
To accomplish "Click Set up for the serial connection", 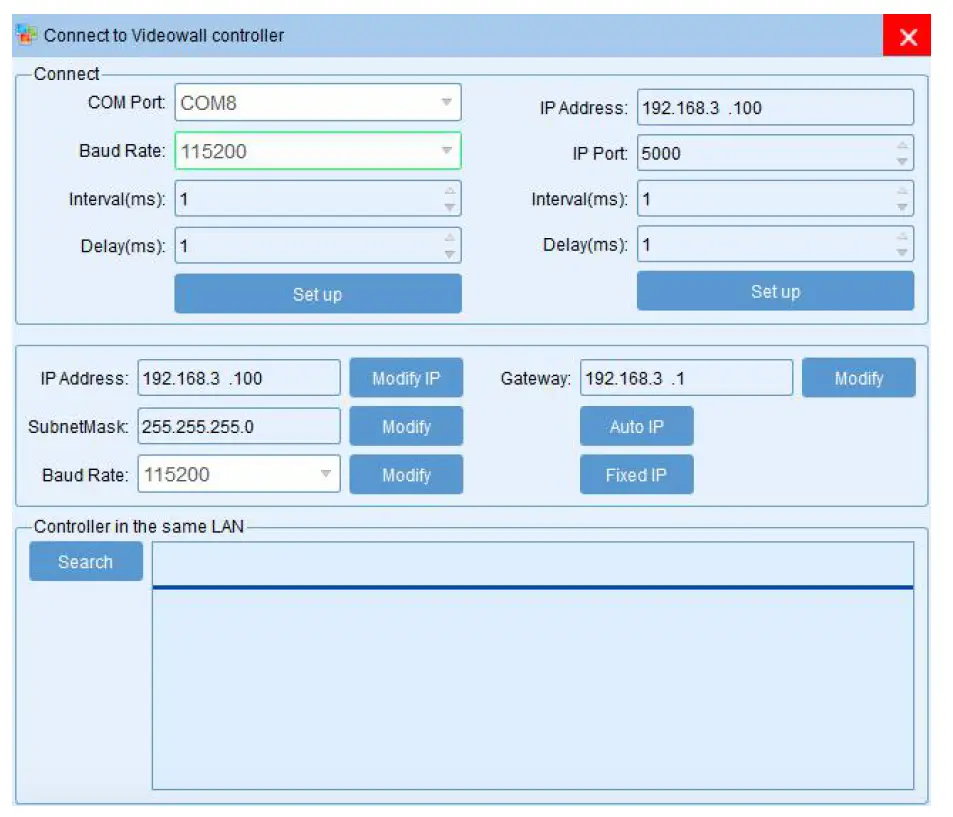I will tap(317, 293).
